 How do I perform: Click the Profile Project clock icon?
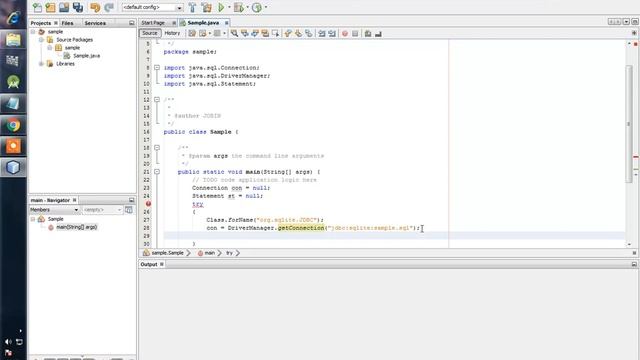(257, 7)
